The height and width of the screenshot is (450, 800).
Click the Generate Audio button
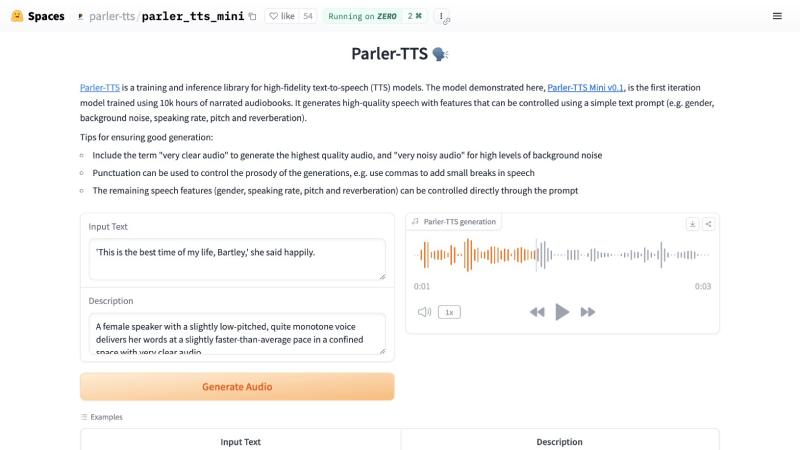(x=237, y=387)
